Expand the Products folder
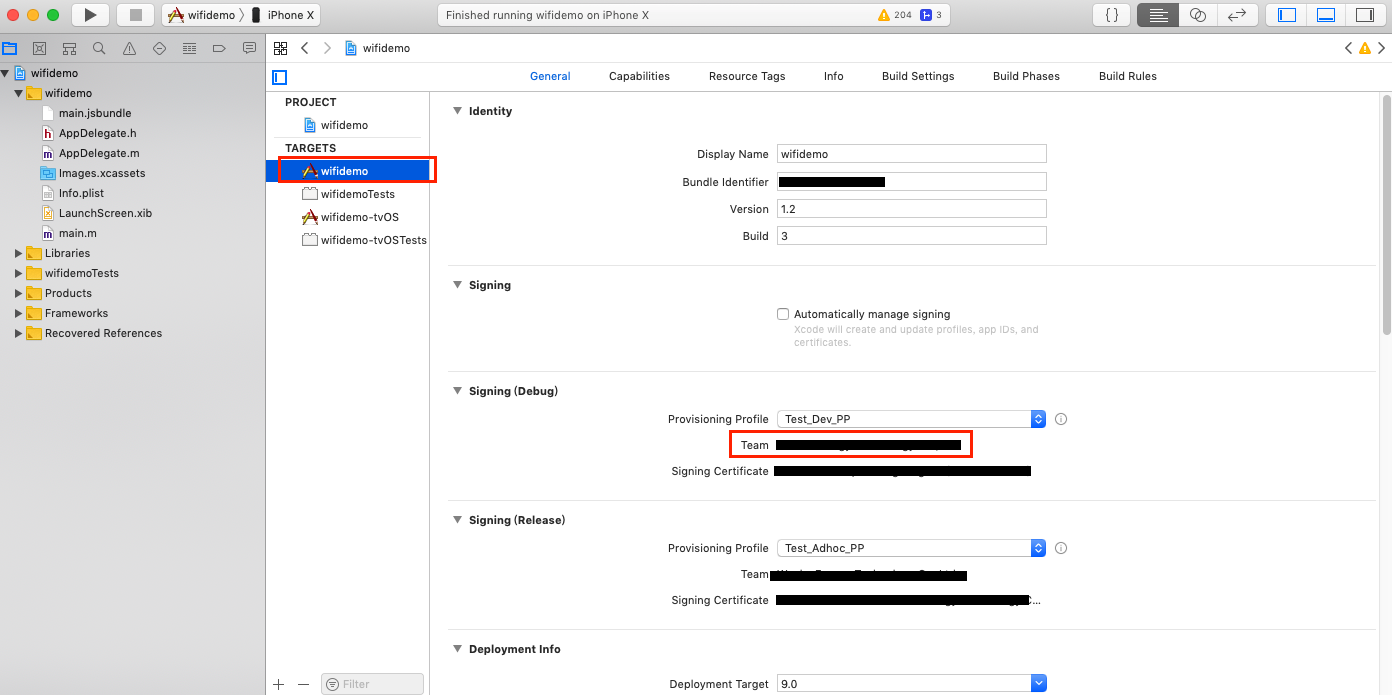 tap(18, 293)
